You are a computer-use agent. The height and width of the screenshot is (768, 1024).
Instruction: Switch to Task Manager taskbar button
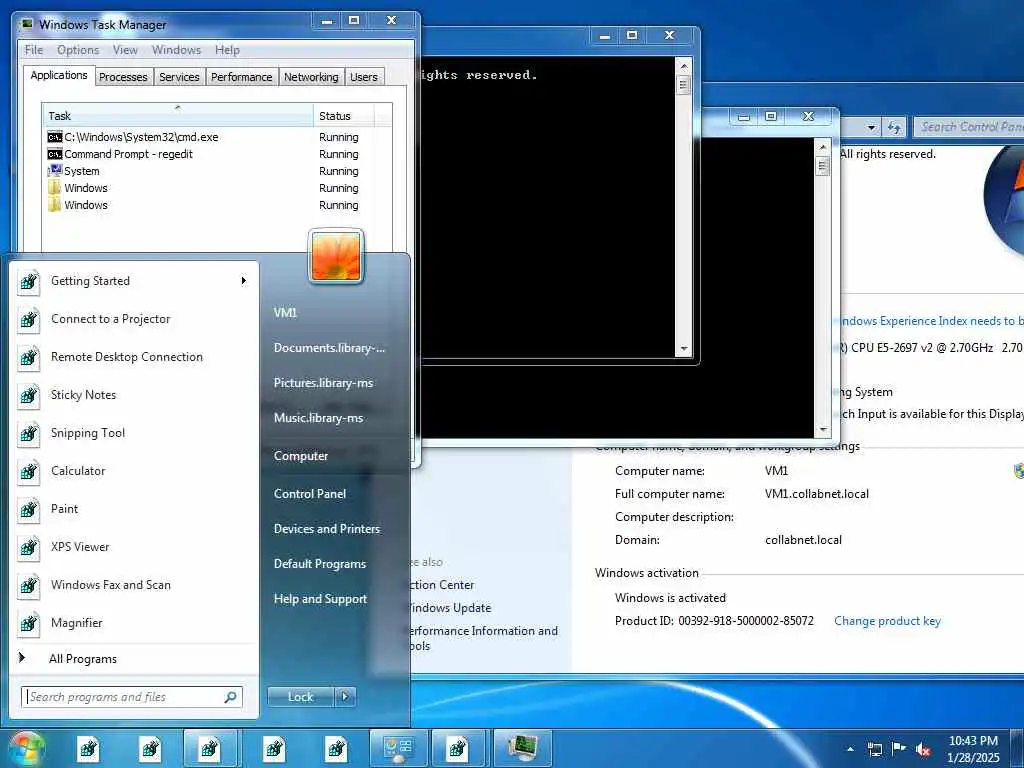coord(524,748)
